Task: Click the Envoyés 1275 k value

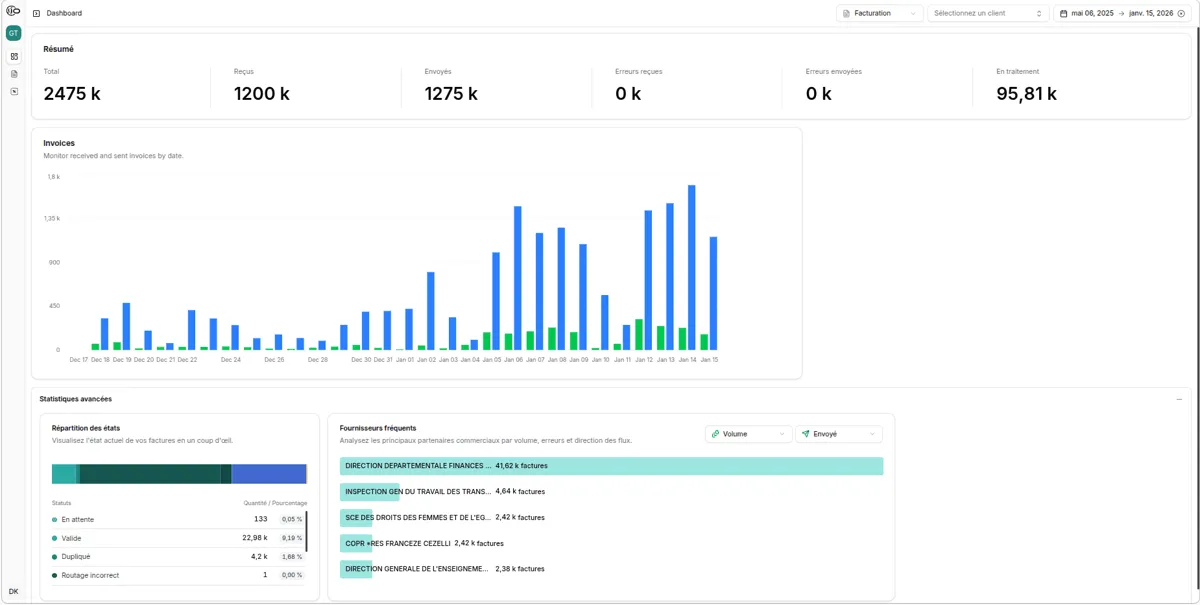Action: [451, 94]
